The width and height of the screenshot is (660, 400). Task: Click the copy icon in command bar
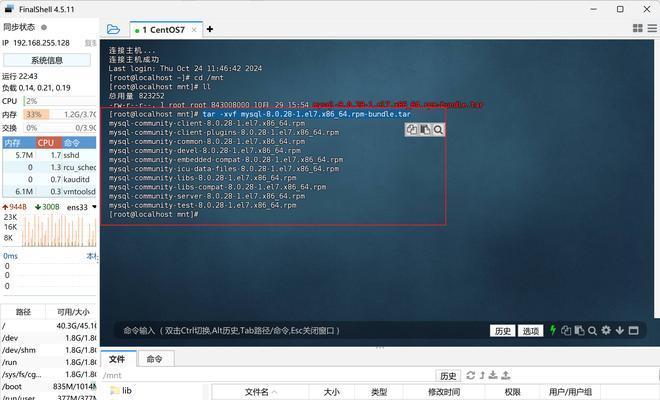[566, 331]
